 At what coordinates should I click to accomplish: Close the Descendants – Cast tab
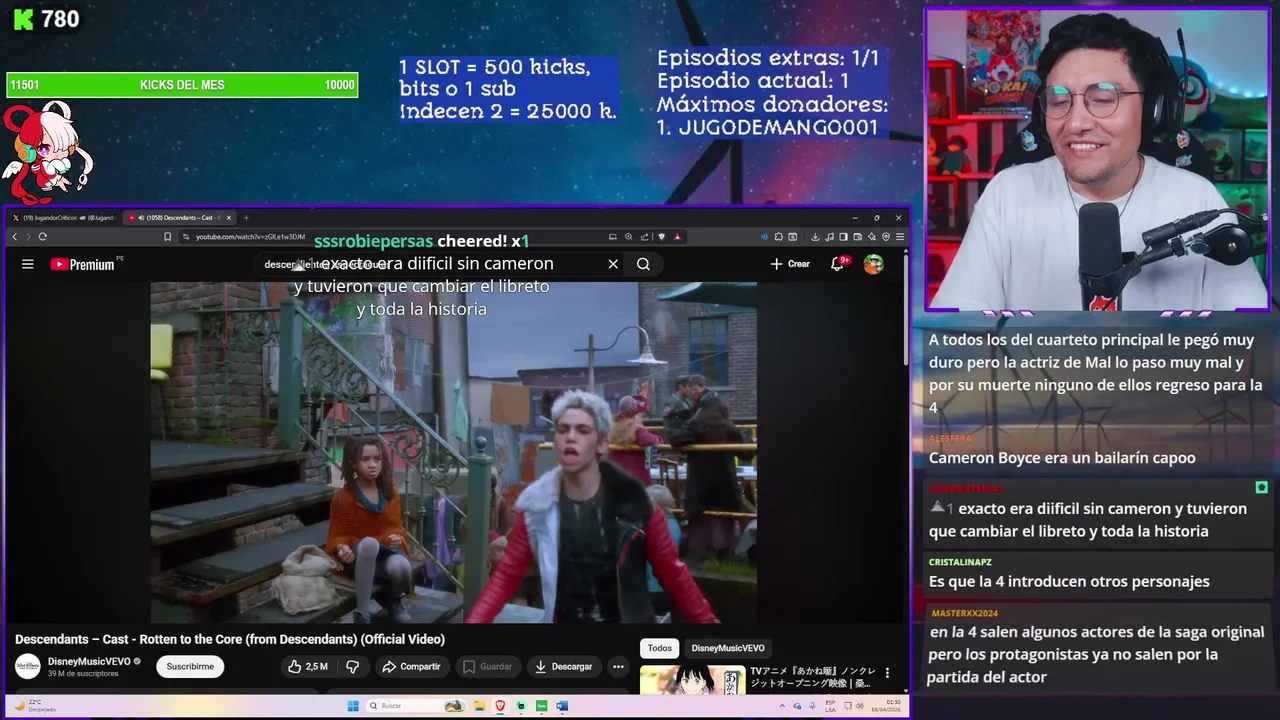point(229,217)
